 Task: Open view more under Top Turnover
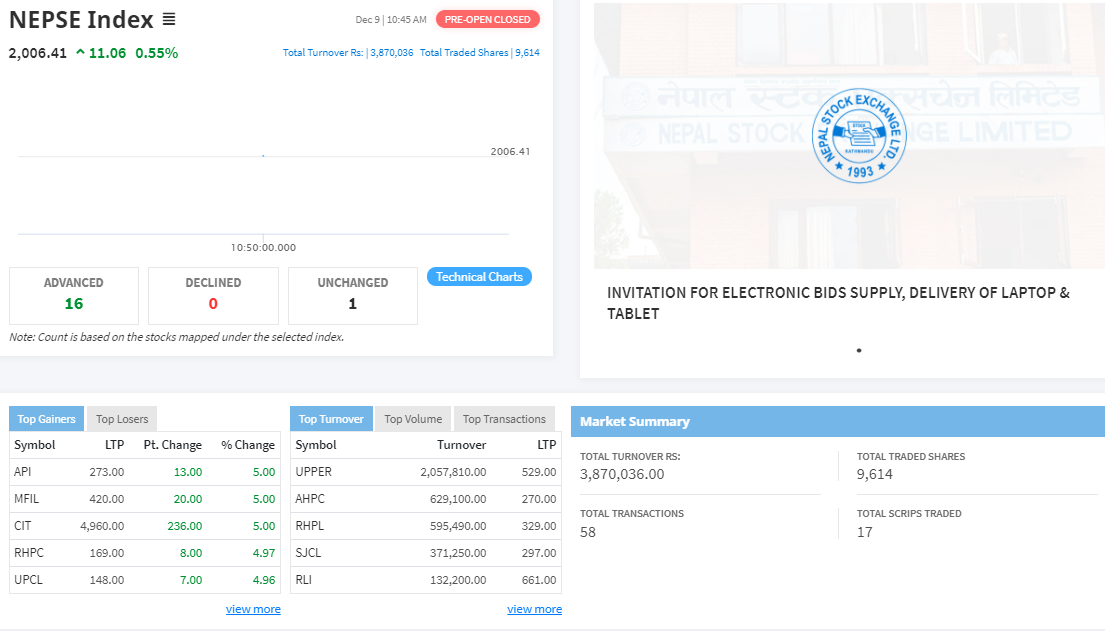click(x=534, y=609)
